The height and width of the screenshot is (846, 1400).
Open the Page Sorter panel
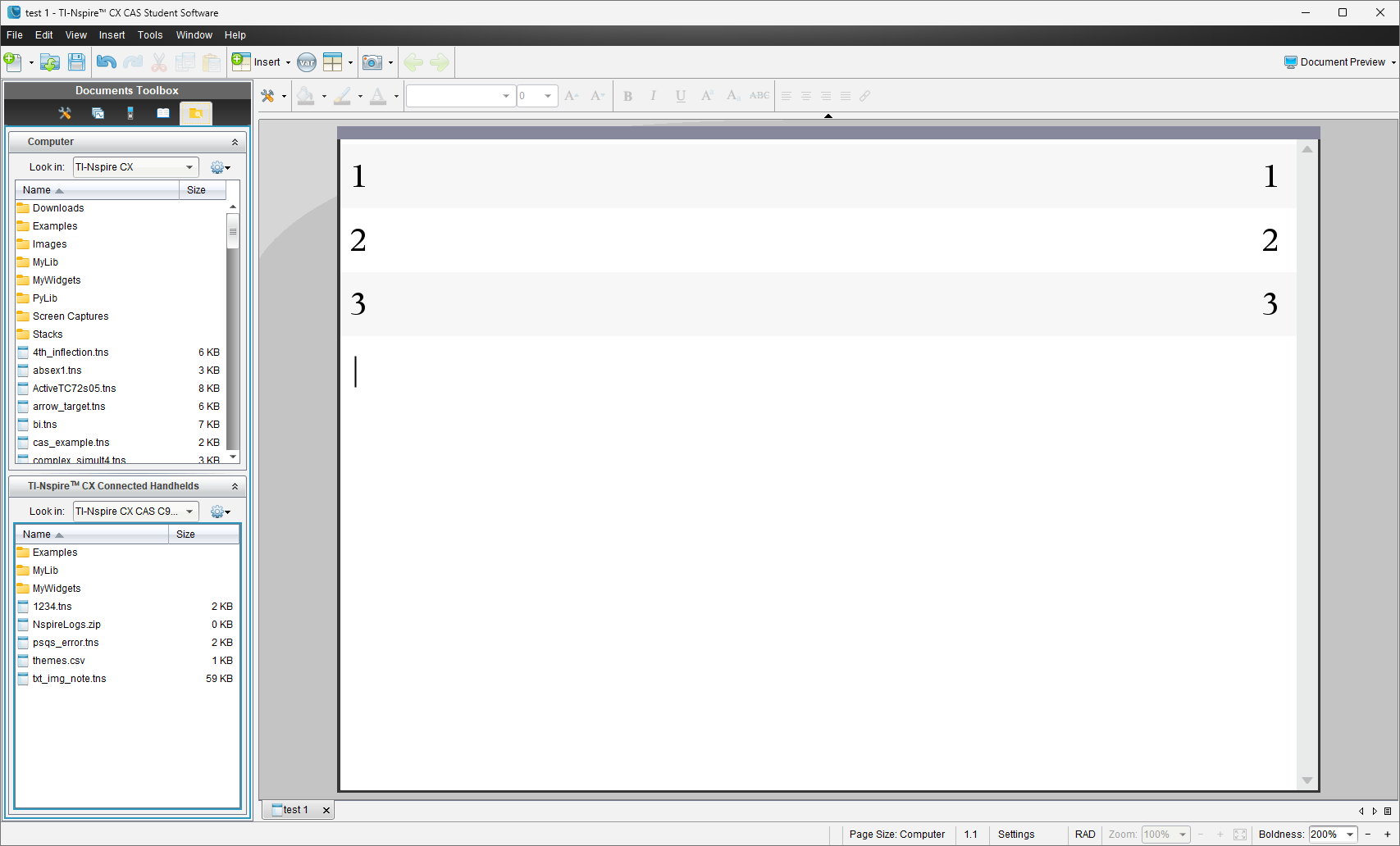(98, 113)
